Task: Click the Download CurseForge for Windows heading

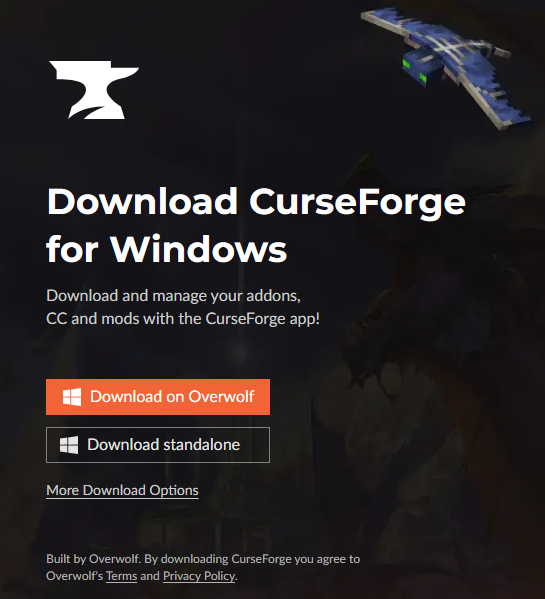Action: (256, 225)
